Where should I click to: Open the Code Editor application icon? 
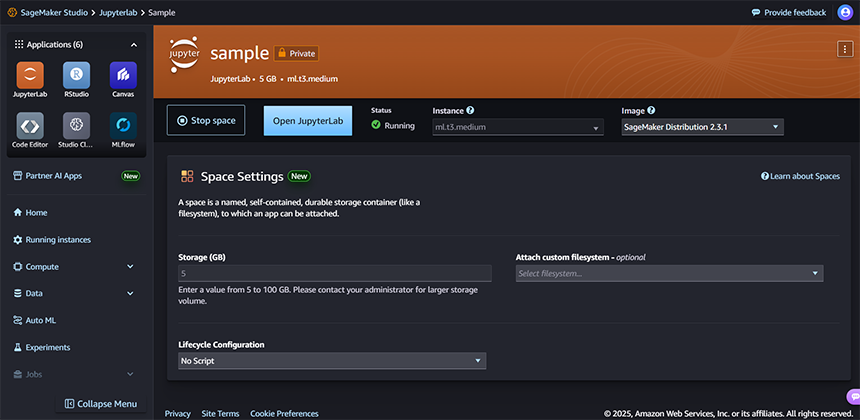click(x=30, y=126)
